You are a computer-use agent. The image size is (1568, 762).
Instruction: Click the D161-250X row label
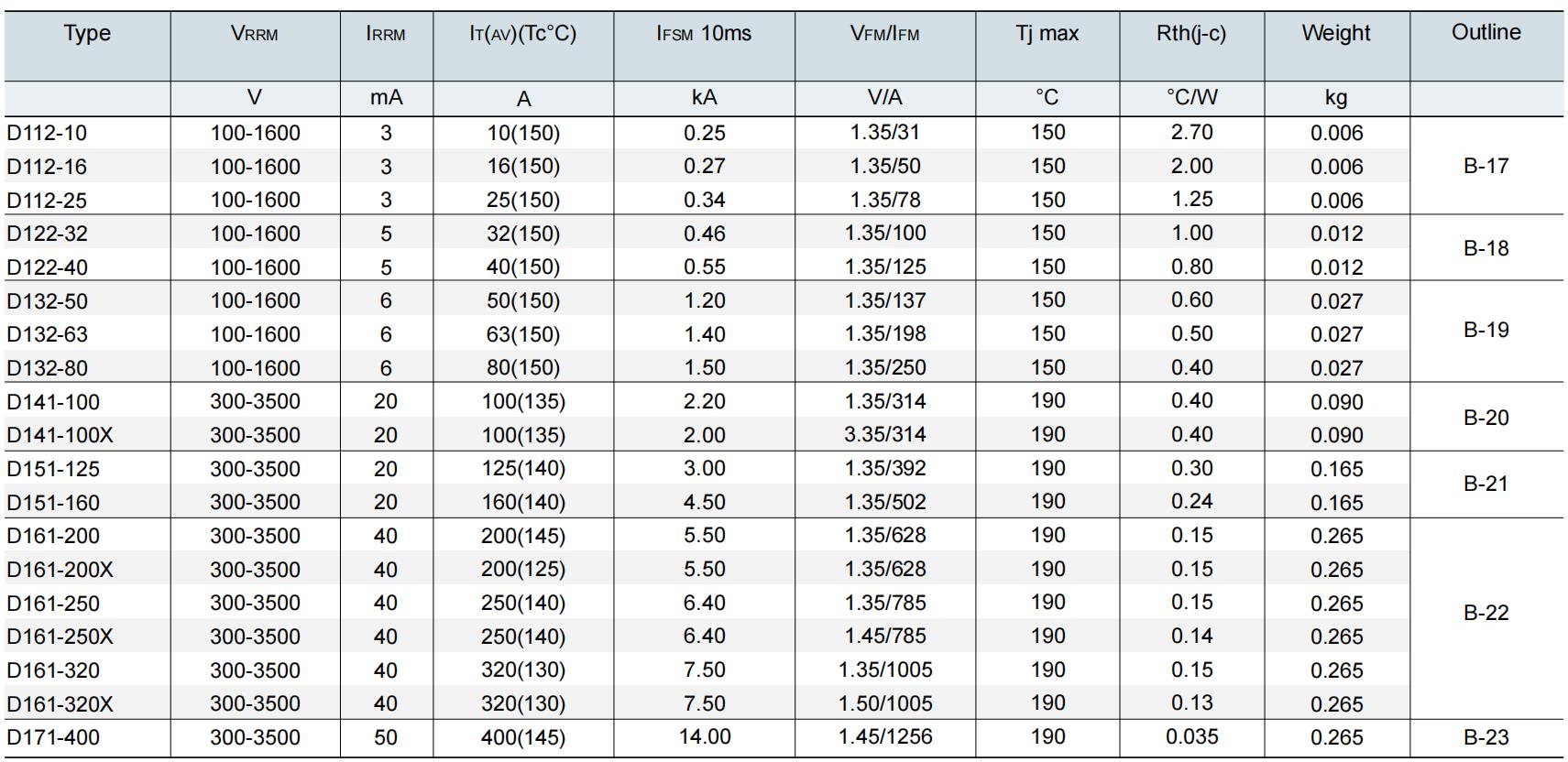point(60,637)
